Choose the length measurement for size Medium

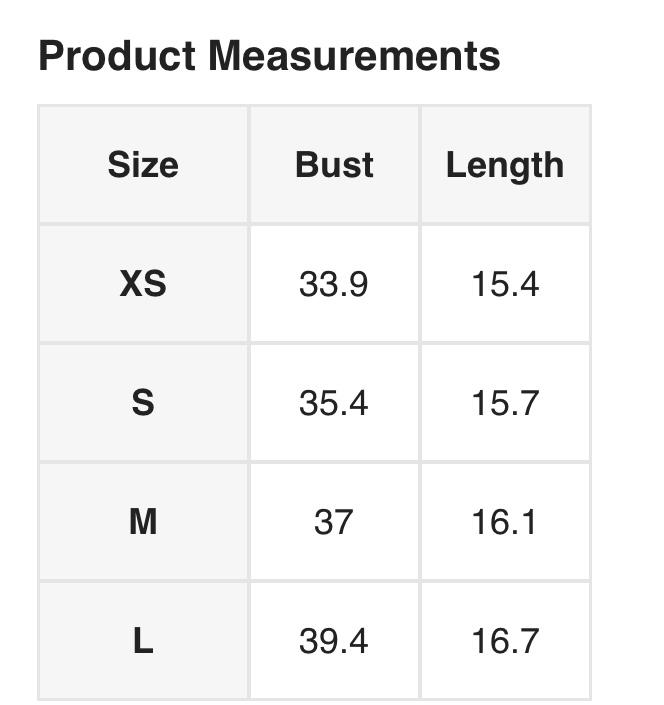[505, 521]
